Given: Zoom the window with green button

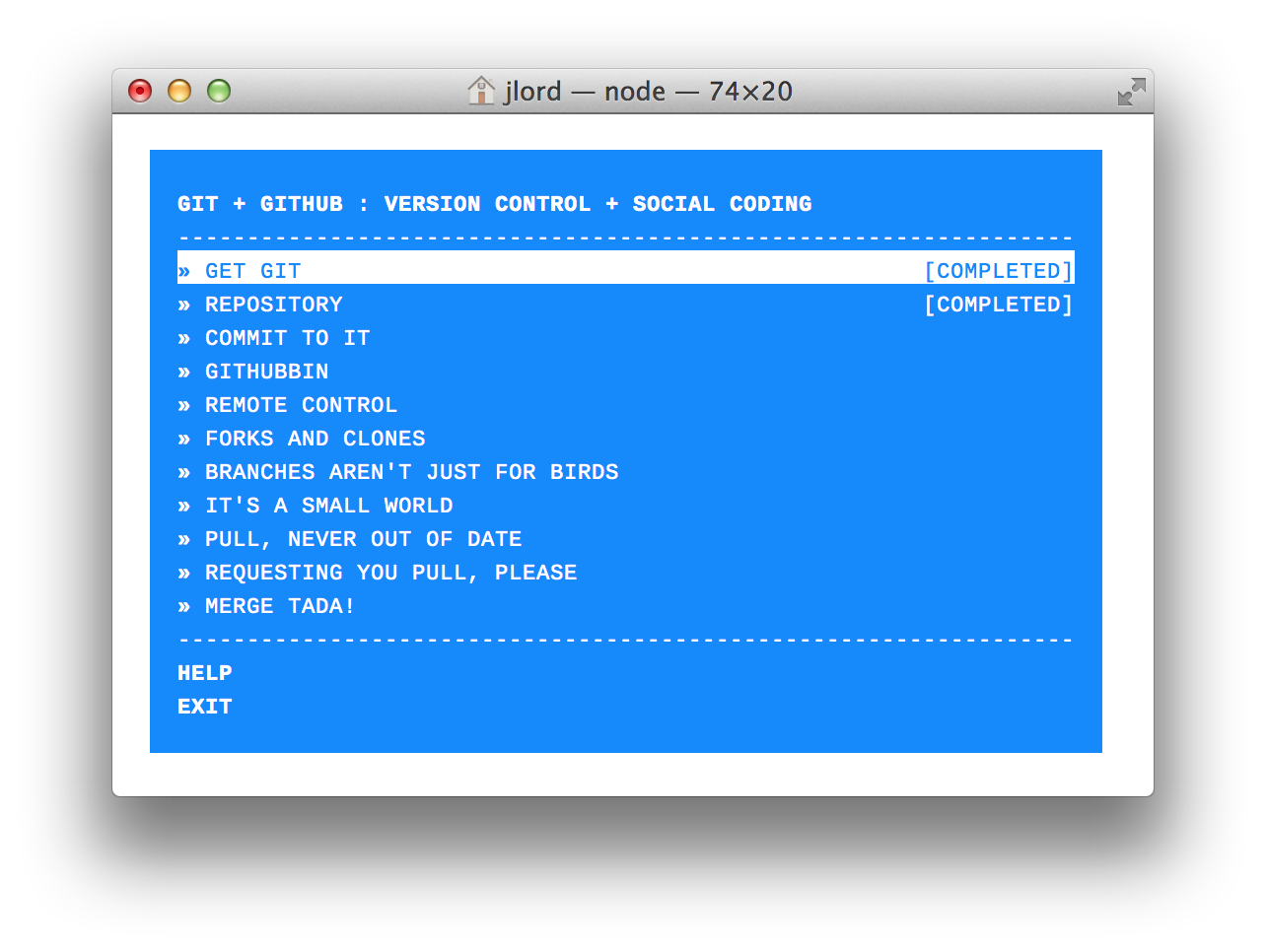Looking at the screenshot, I should 219,92.
